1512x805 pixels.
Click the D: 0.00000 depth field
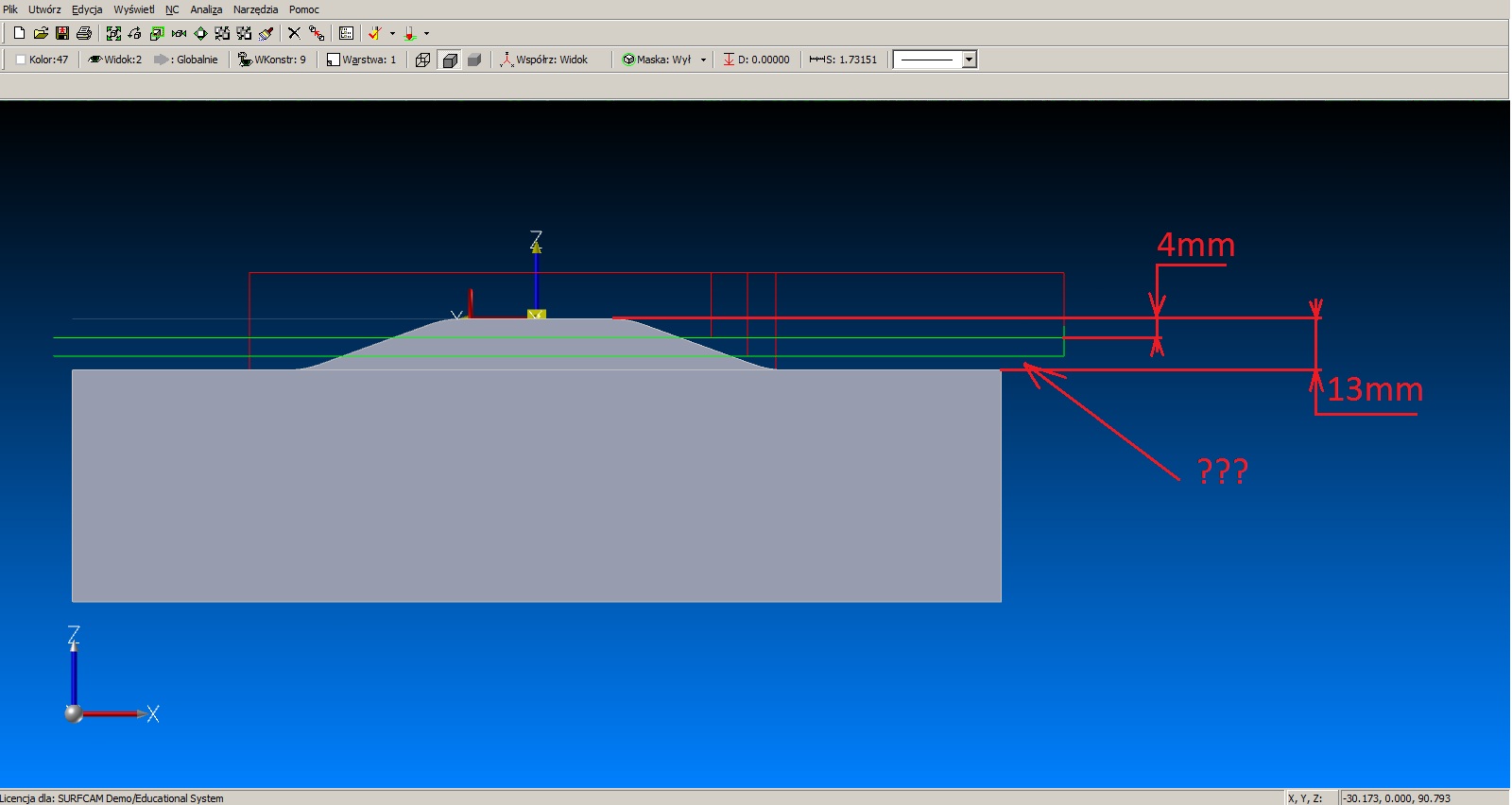pyautogui.click(x=756, y=60)
